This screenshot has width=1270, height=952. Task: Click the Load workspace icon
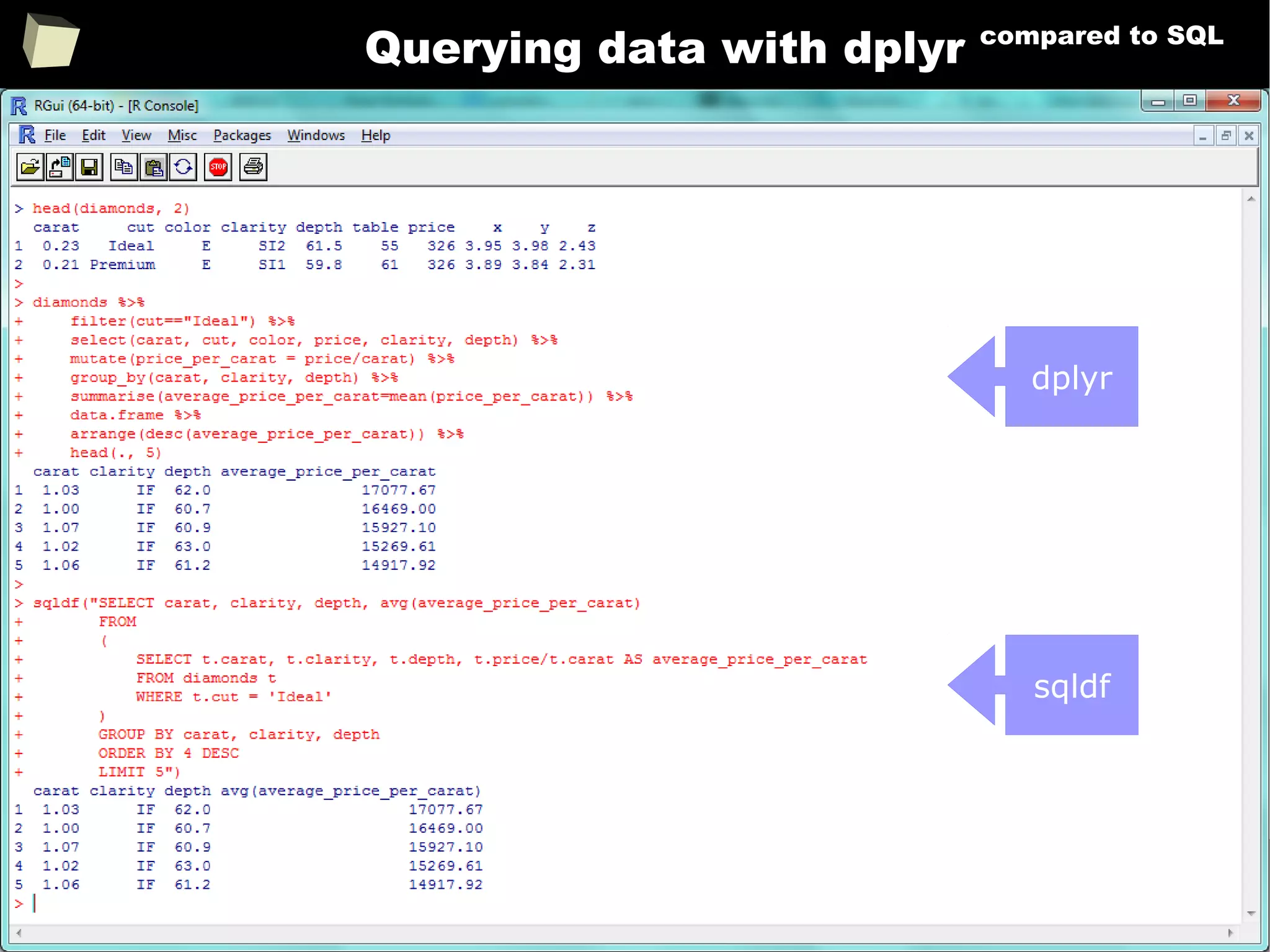coord(60,167)
